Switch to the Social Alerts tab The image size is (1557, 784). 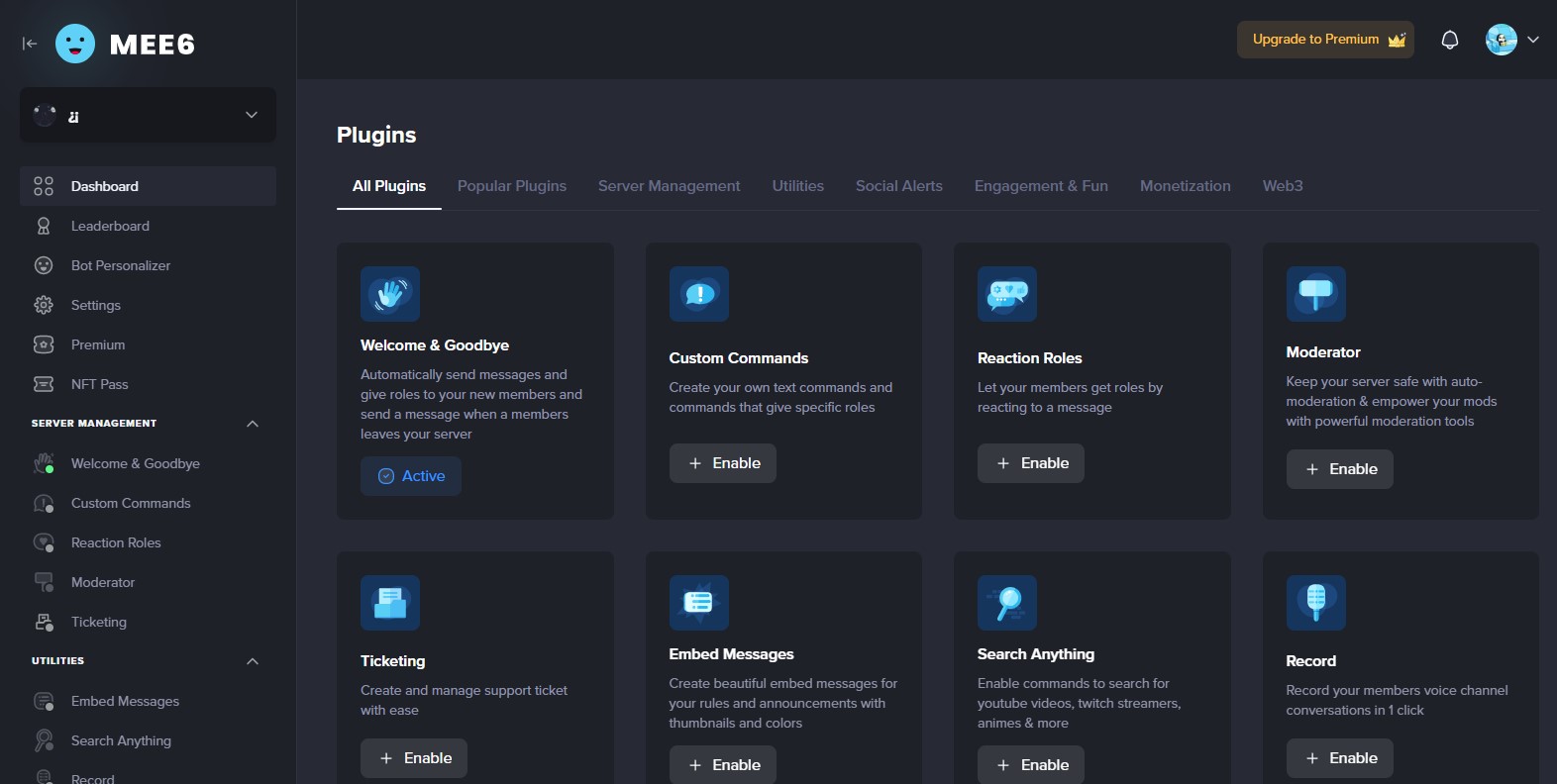click(898, 186)
